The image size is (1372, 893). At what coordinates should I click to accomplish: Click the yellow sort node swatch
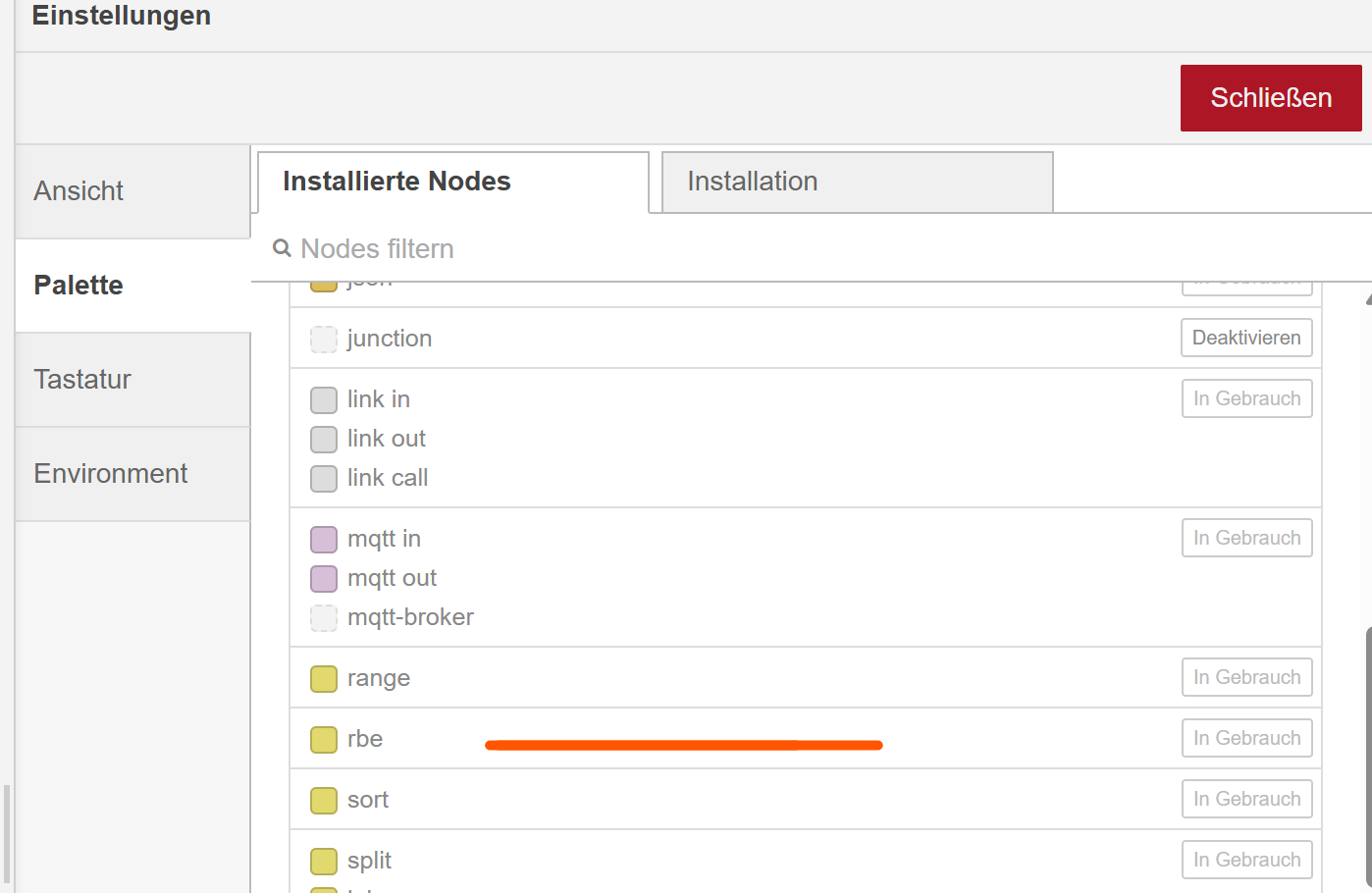(324, 800)
